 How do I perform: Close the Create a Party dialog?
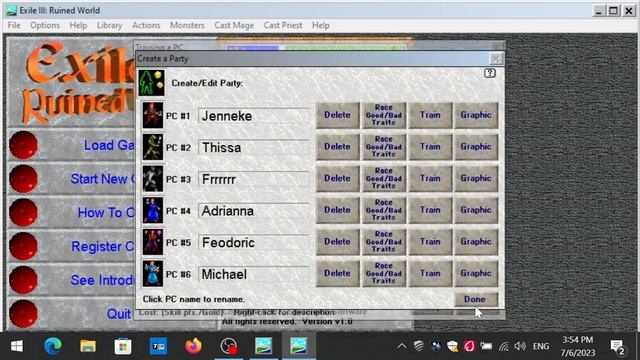(496, 59)
